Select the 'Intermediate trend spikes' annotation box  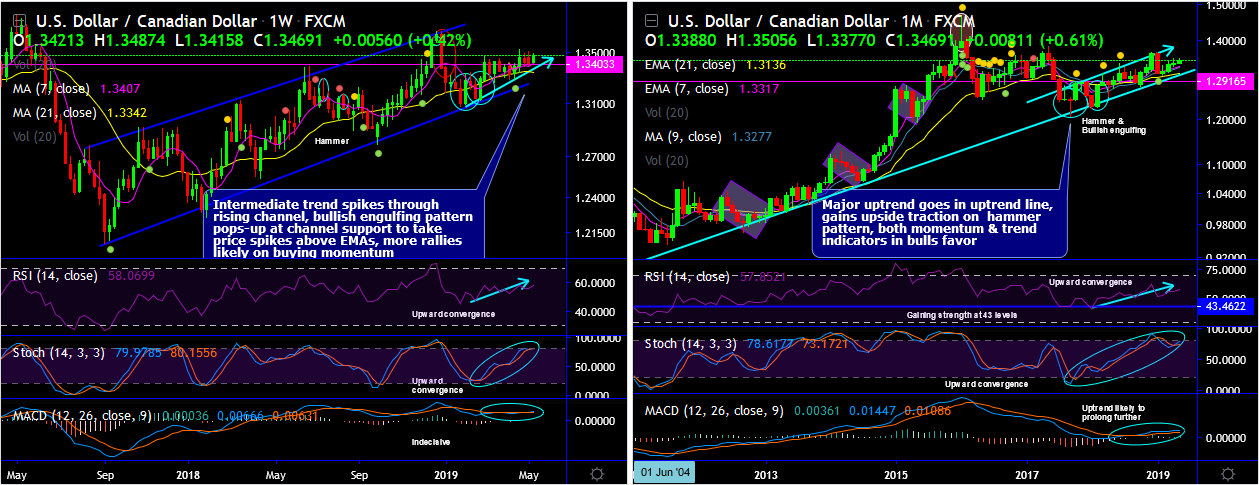pos(346,226)
